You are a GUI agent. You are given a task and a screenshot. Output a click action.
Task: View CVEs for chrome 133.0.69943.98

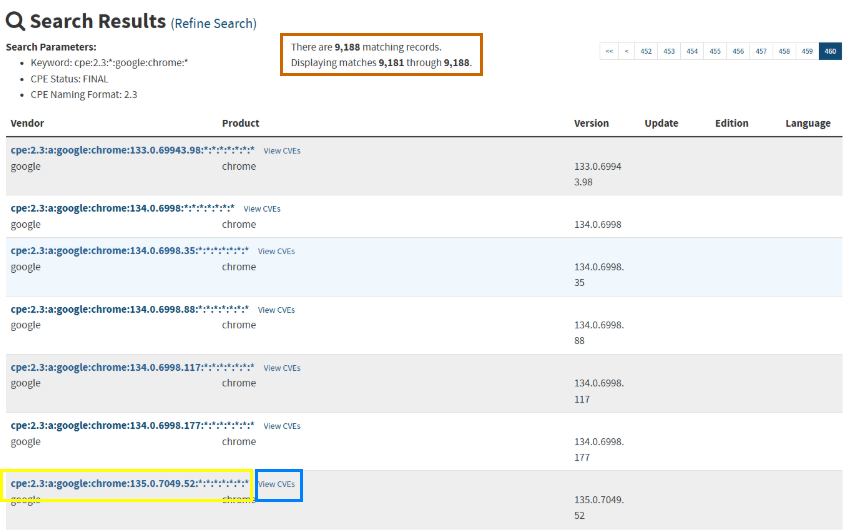click(x=282, y=151)
